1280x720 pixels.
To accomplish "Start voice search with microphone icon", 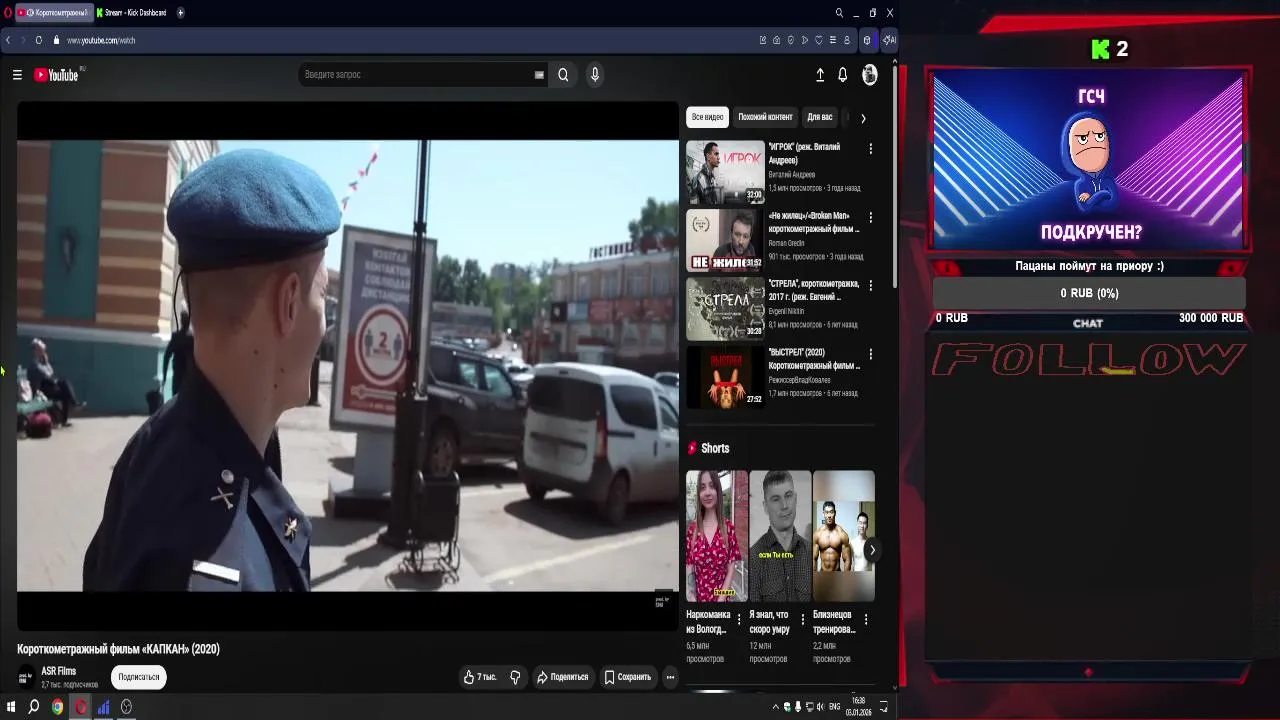I will click(595, 75).
